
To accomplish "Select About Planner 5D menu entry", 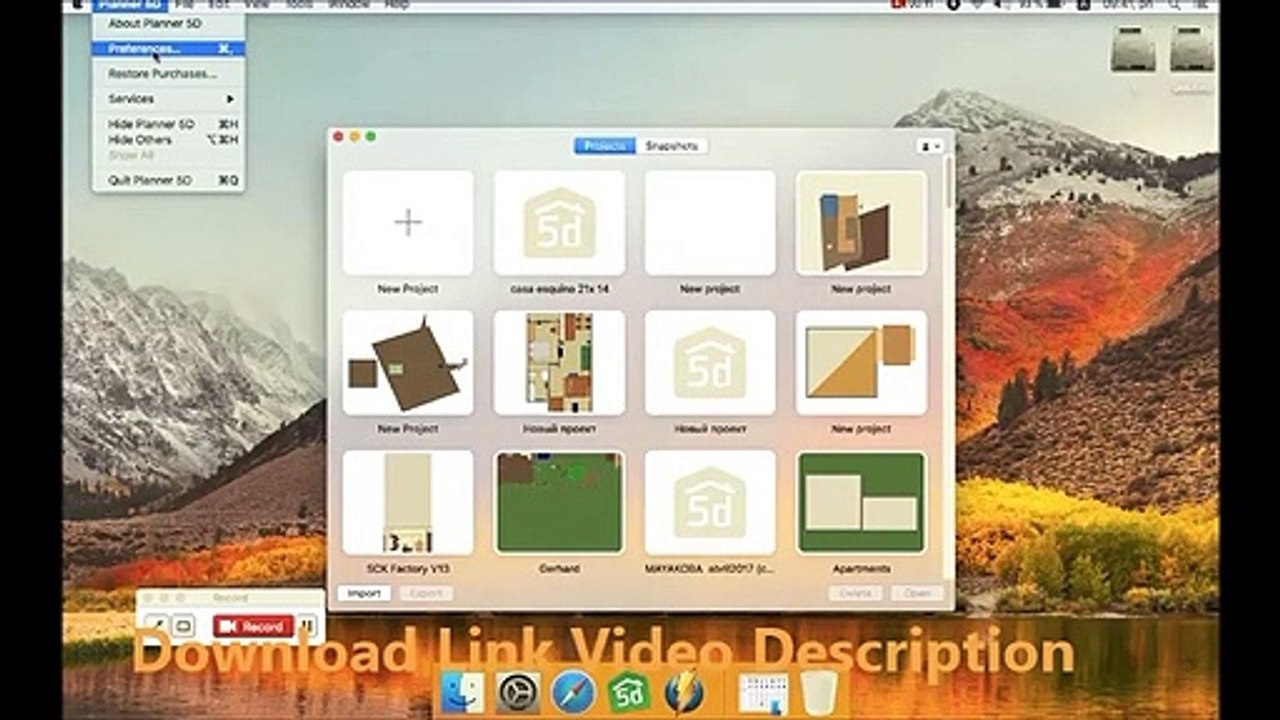I will point(168,23).
